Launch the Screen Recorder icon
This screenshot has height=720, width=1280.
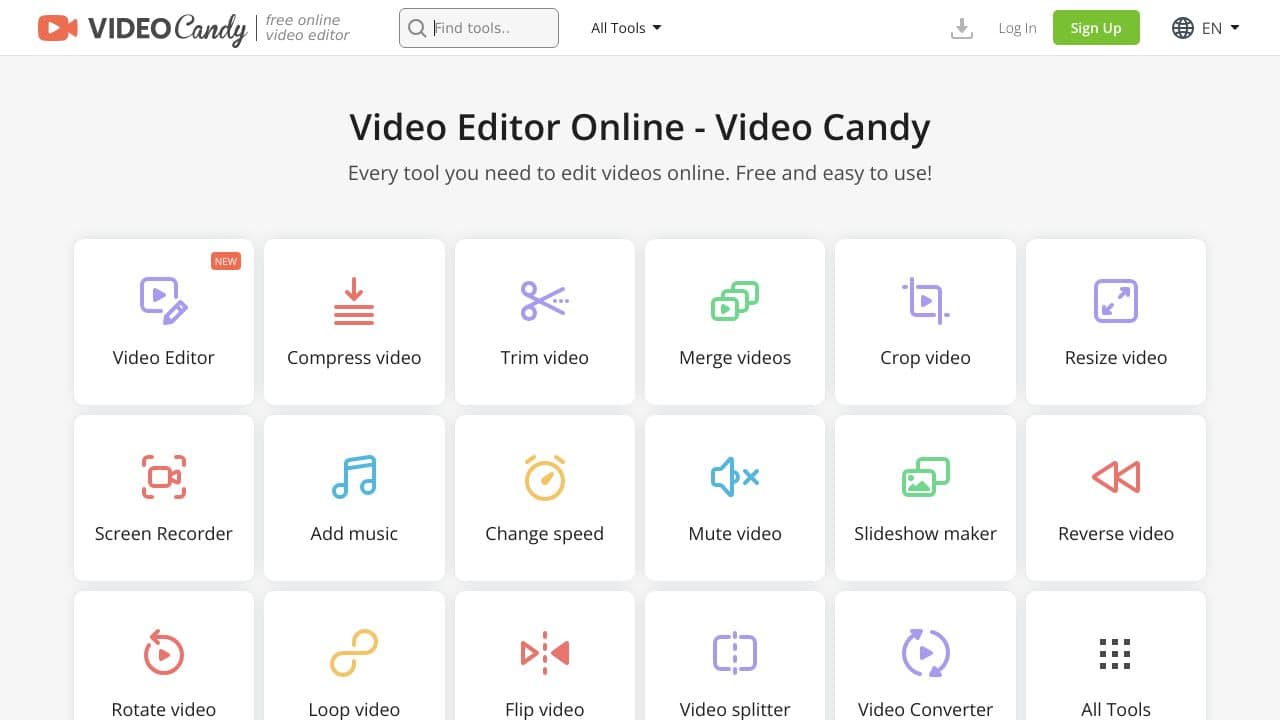[164, 477]
